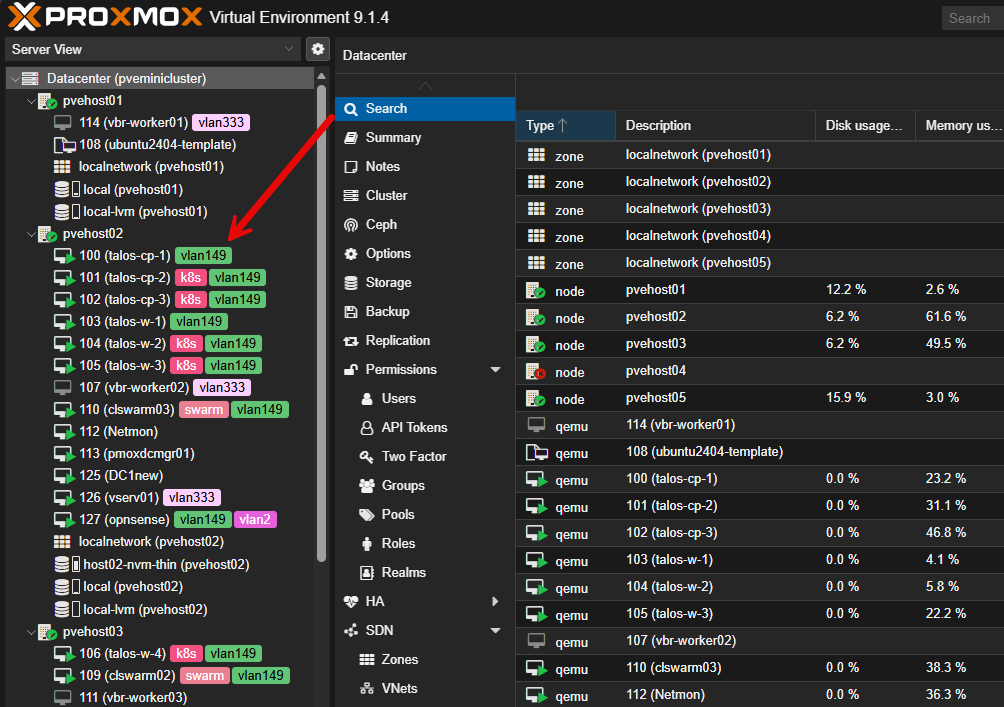Open the Cluster menu item
This screenshot has width=1004, height=707.
tap(425, 195)
